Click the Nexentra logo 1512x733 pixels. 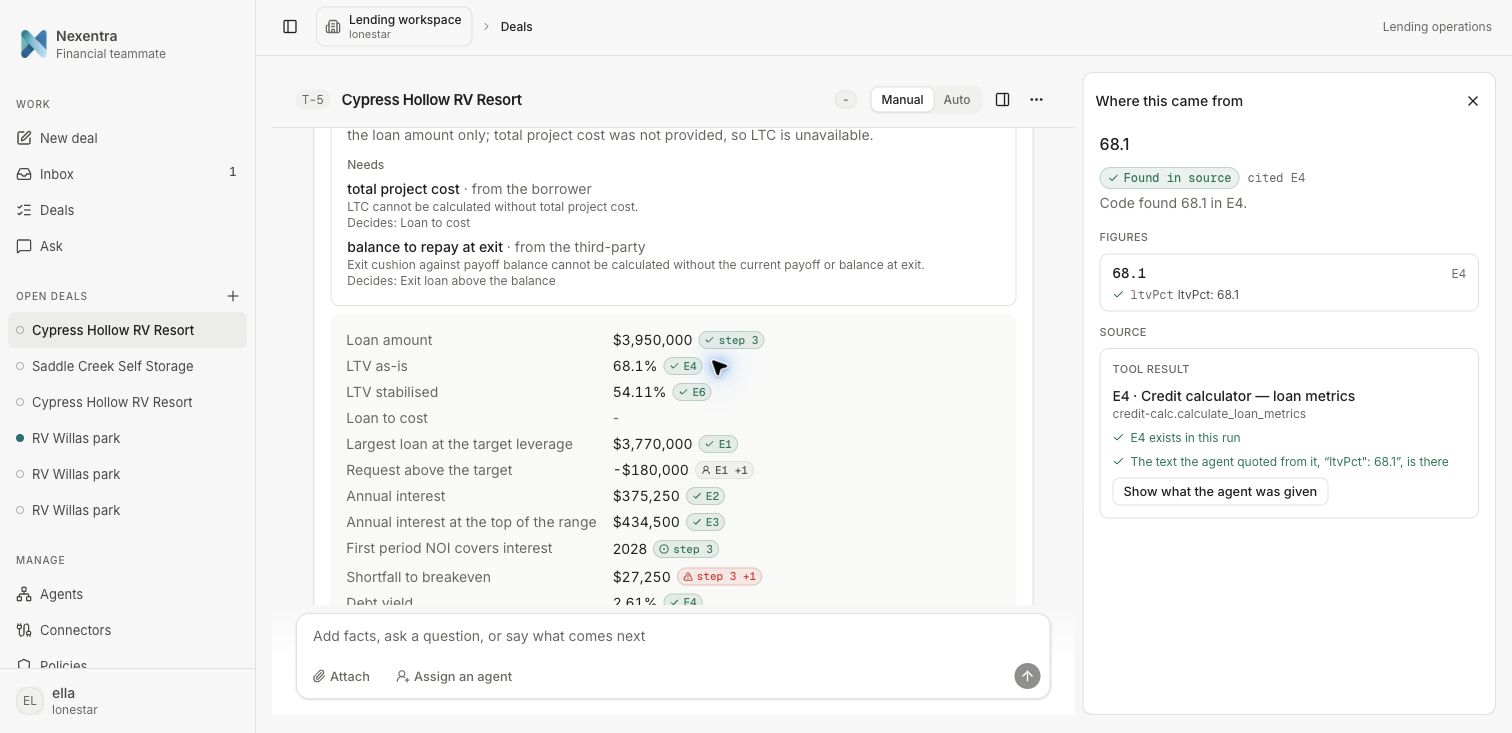point(34,44)
